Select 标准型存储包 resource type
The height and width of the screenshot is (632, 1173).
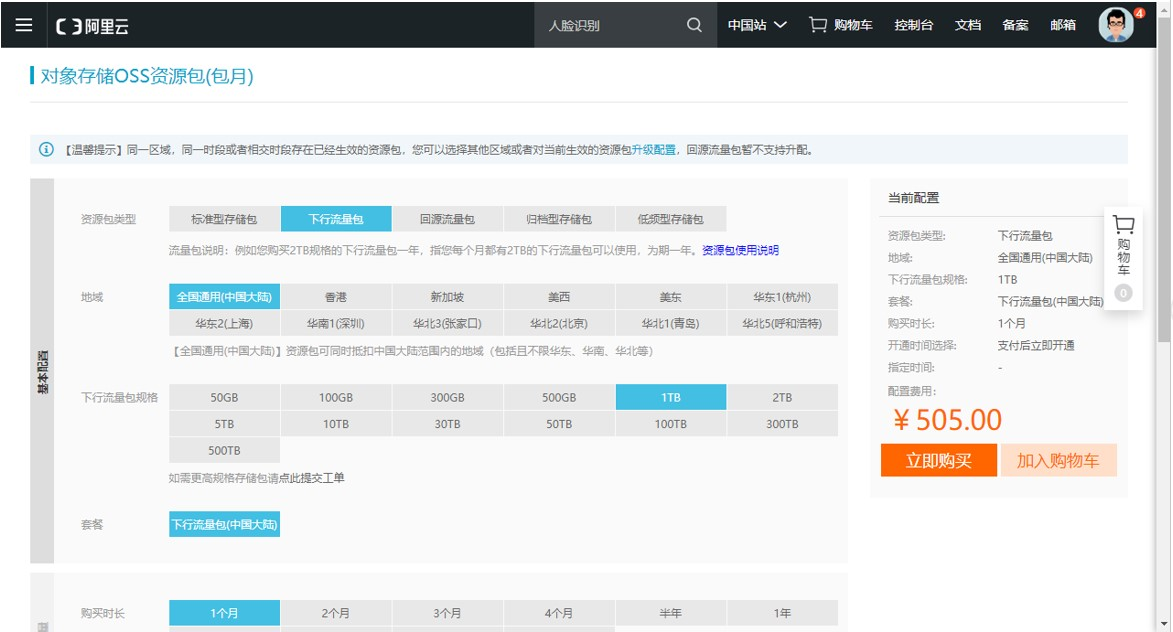224,219
